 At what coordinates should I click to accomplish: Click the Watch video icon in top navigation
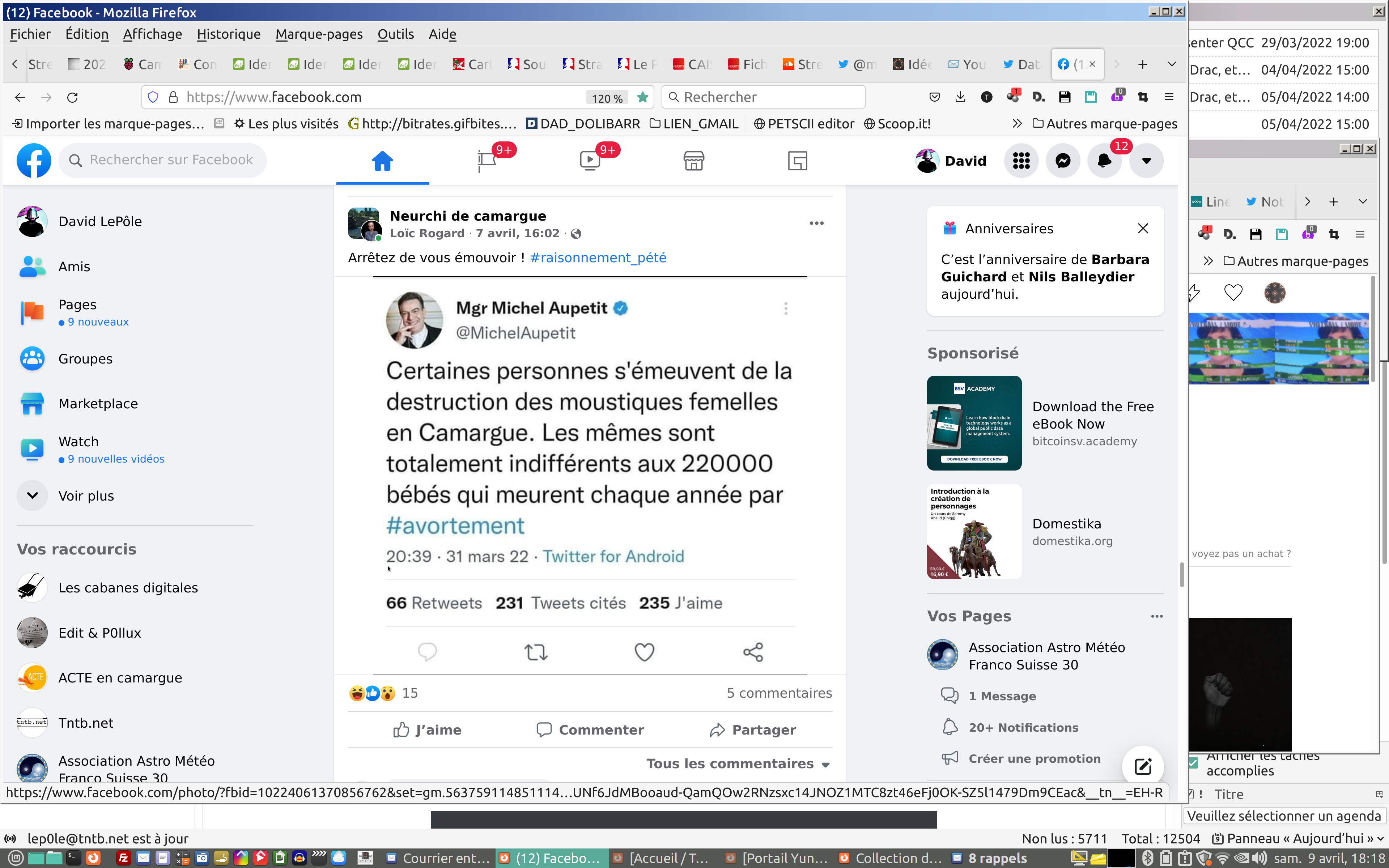[590, 161]
